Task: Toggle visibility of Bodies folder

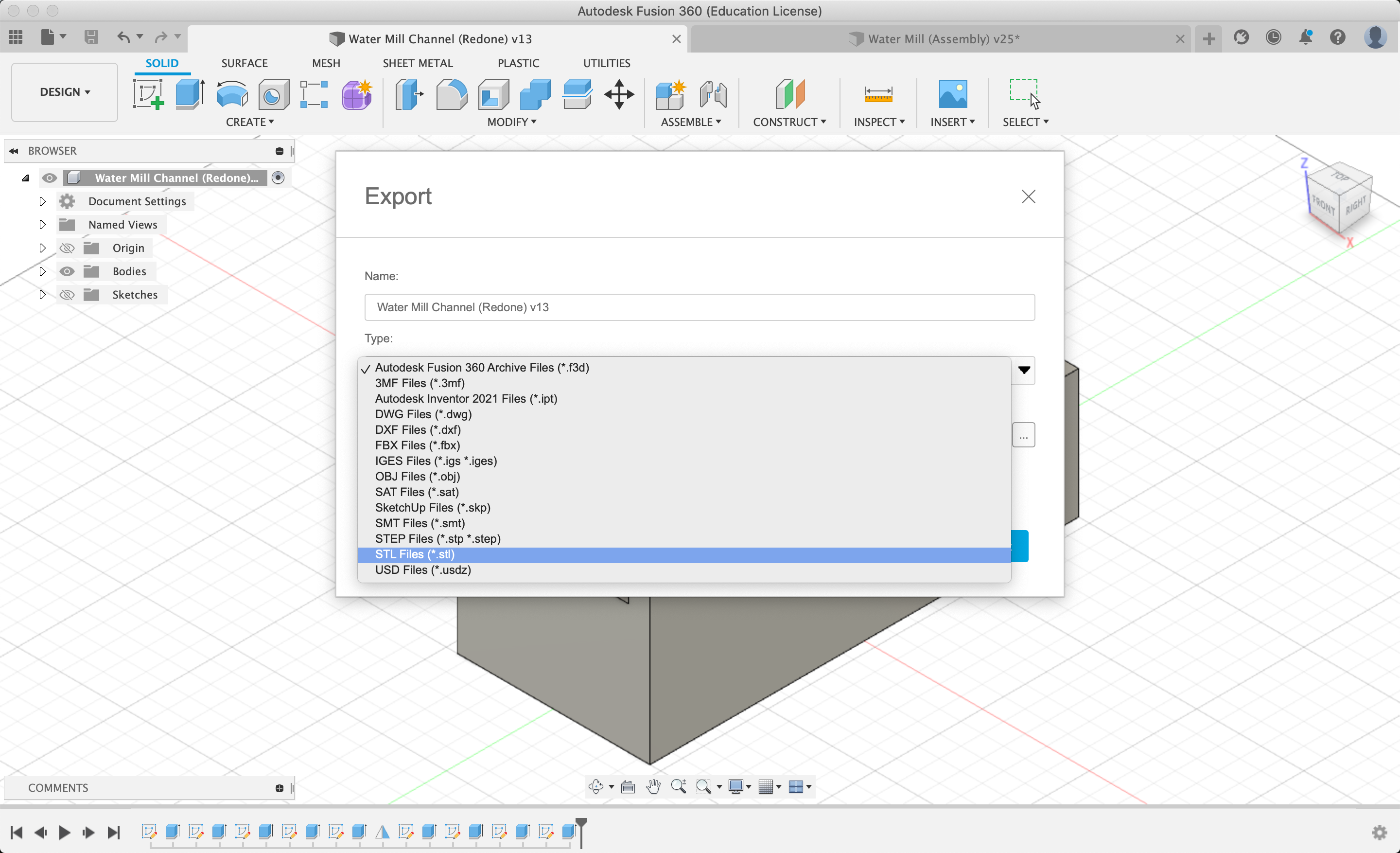Action: 67,271
